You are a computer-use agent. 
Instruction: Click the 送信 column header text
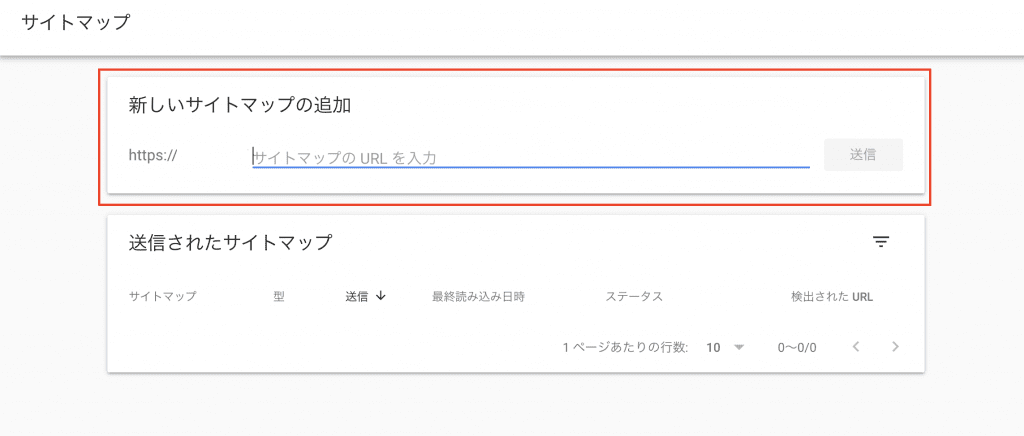pos(357,296)
